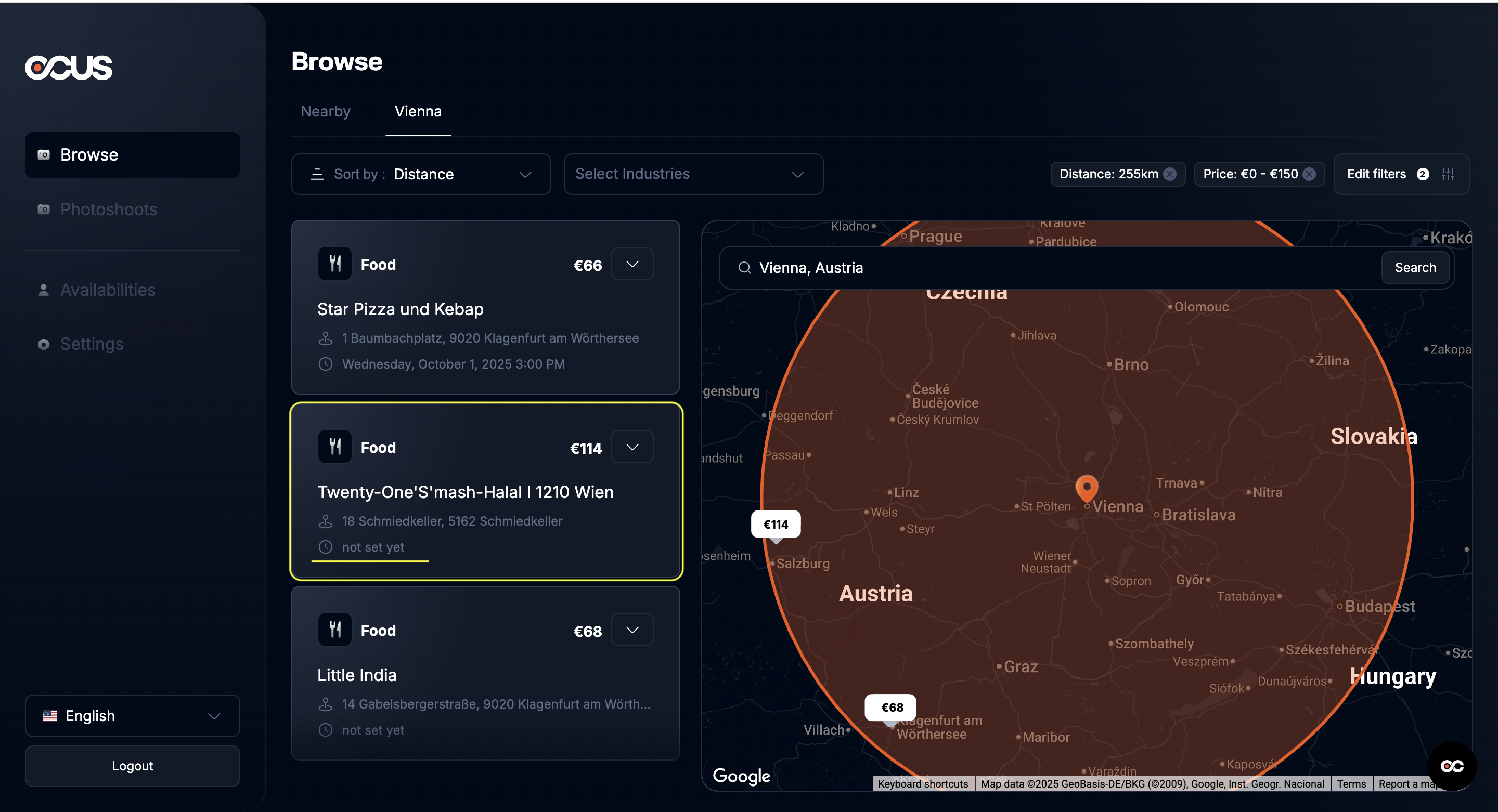Viewport: 1498px width, 812px height.
Task: Click the €114 price marker on the map
Action: point(775,525)
